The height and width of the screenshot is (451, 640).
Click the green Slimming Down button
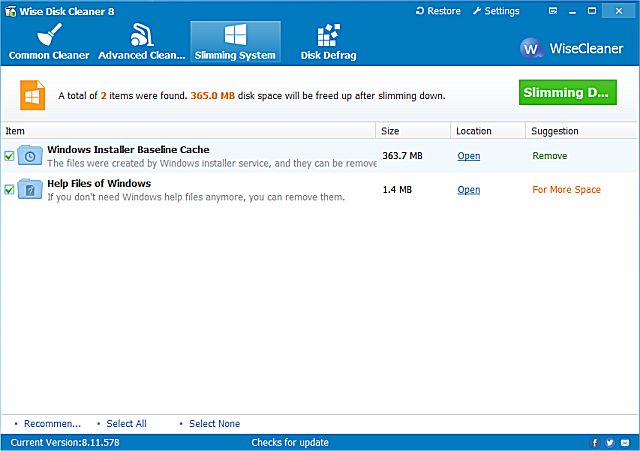point(568,92)
